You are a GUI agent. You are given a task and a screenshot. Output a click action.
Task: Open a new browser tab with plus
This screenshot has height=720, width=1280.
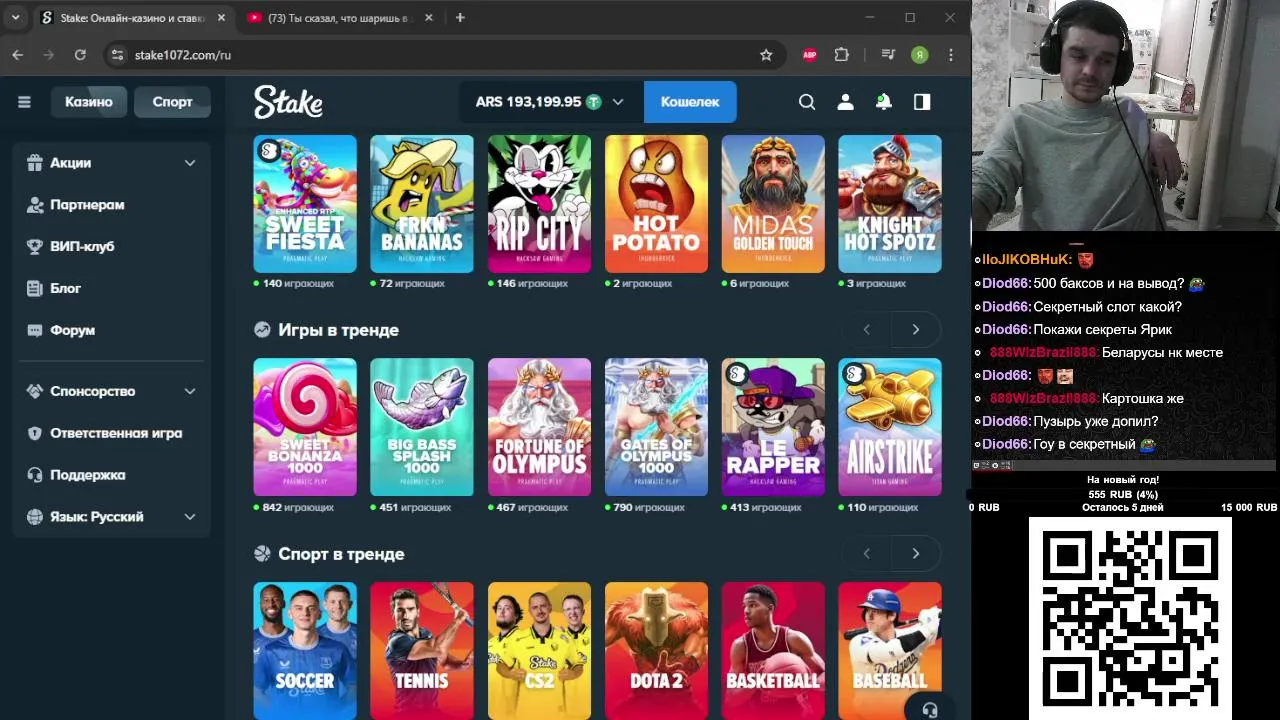460,18
